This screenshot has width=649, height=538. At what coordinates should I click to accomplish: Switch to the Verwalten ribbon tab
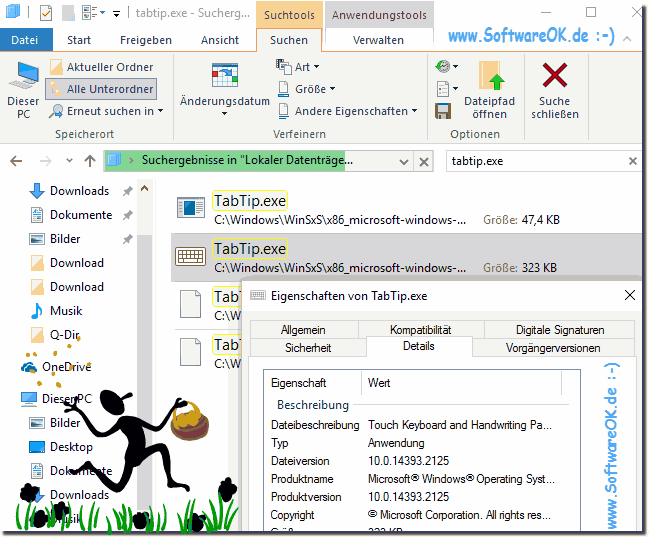click(x=378, y=40)
